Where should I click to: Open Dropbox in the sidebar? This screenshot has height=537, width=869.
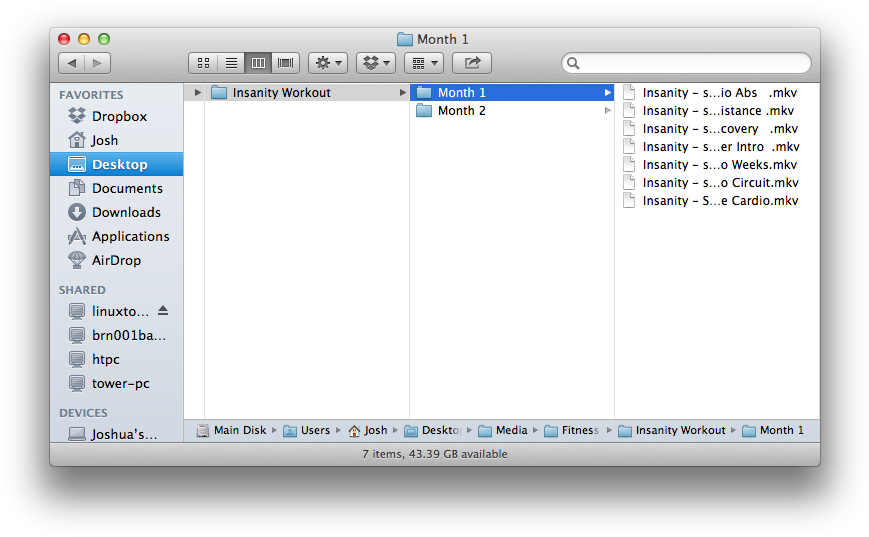point(118,116)
